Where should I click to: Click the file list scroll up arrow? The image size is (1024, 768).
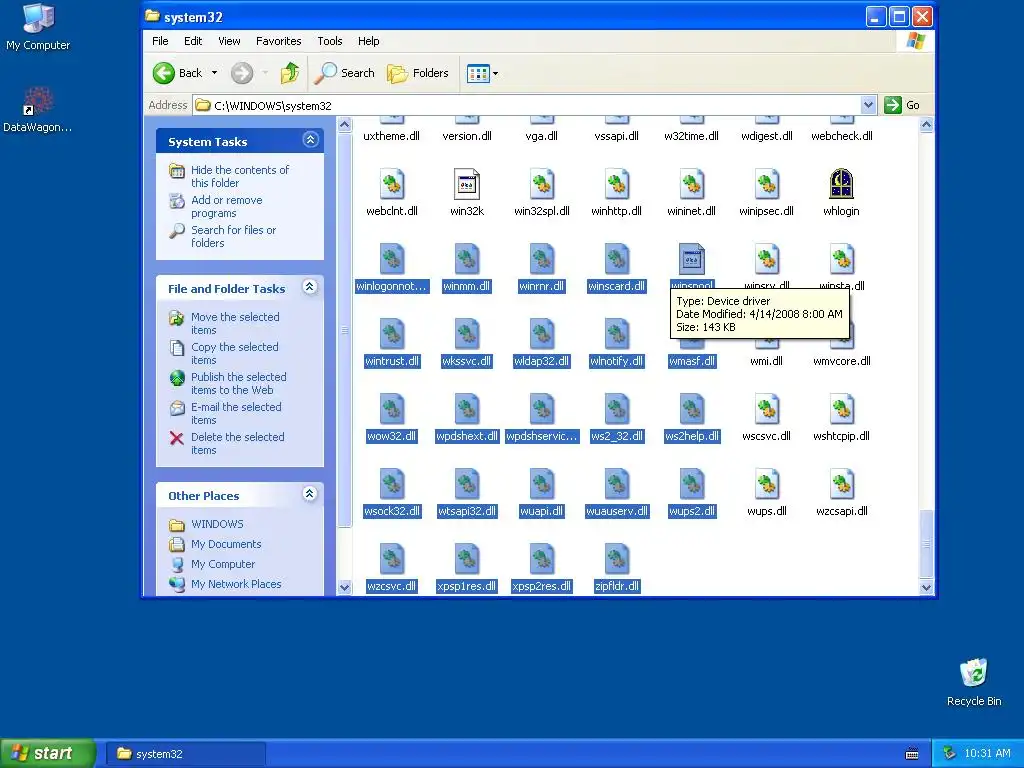coord(926,125)
